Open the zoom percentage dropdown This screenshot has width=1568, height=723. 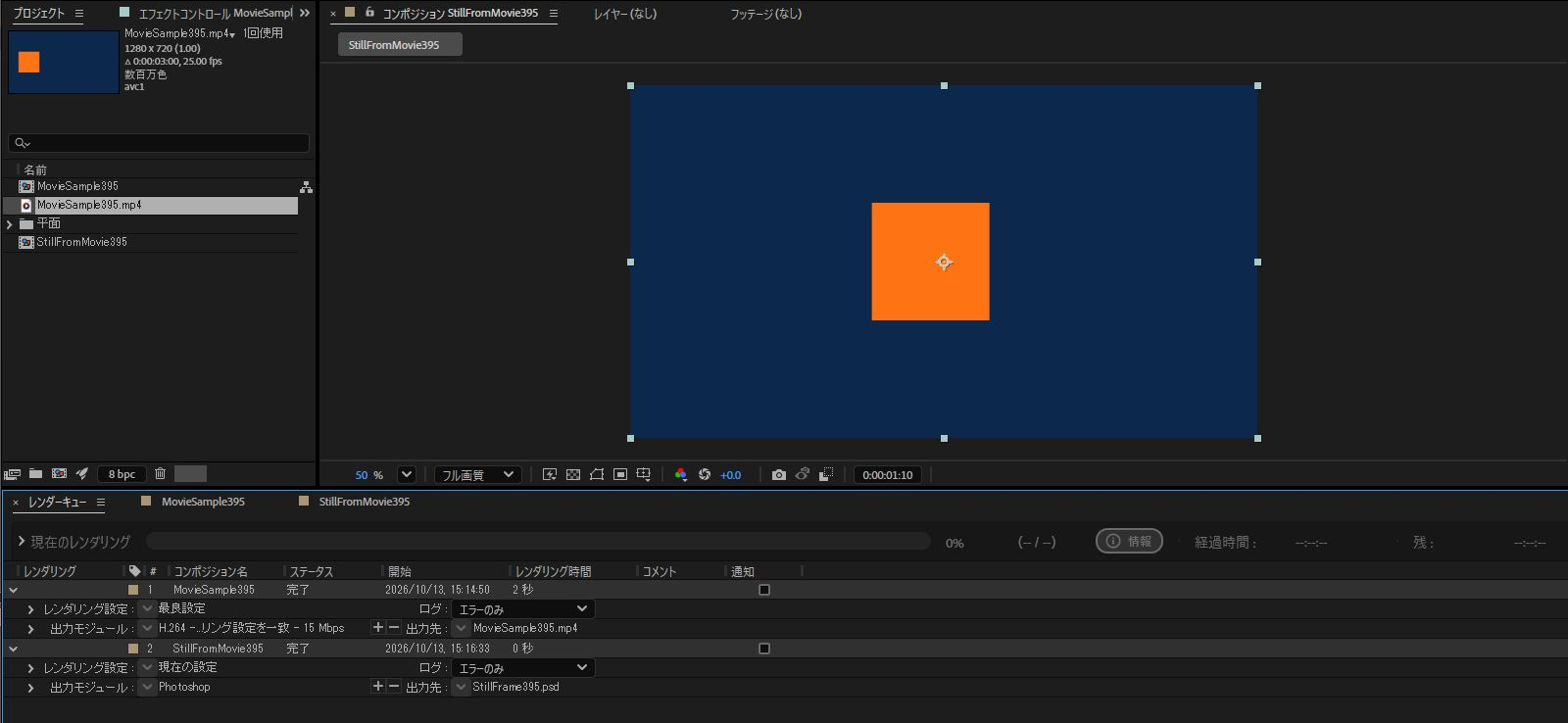407,475
